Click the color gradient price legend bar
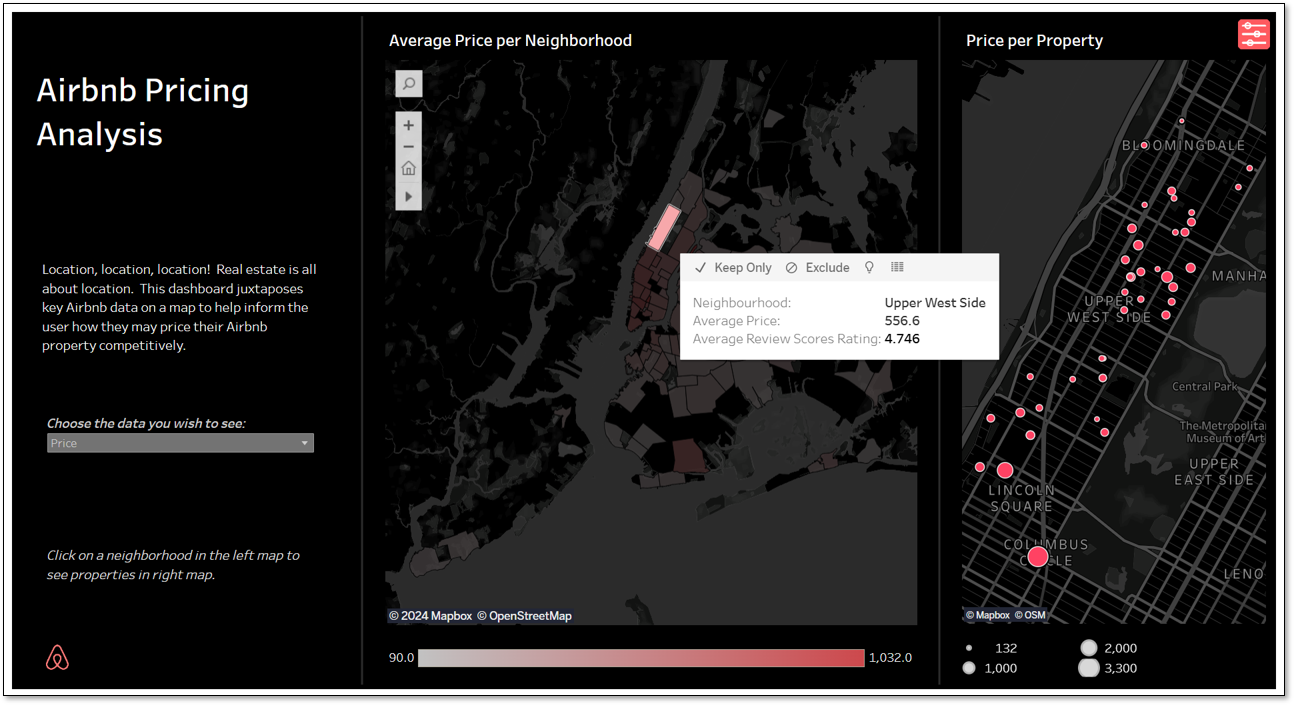The width and height of the screenshot is (1294, 705). coord(640,658)
